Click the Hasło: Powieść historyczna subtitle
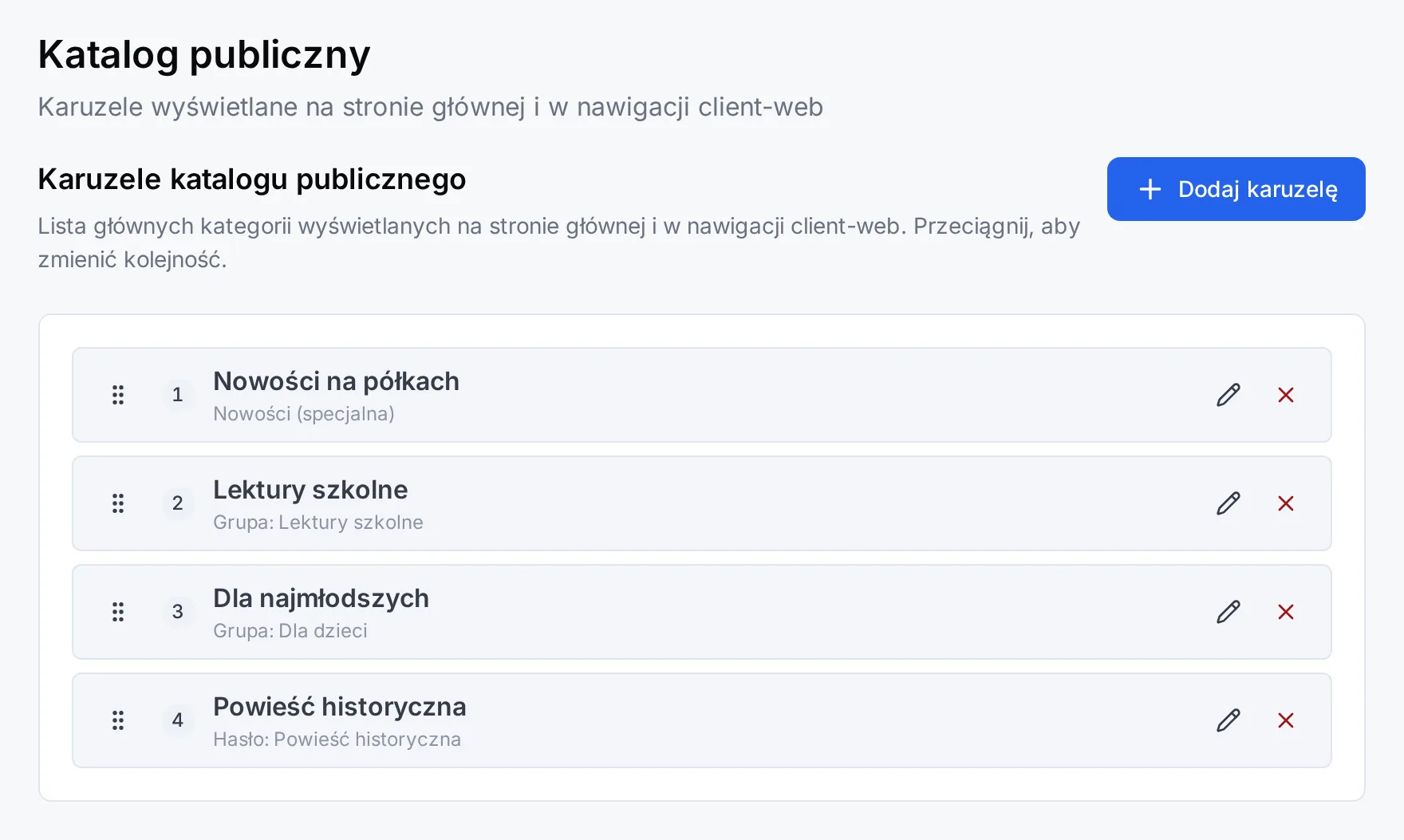Viewport: 1404px width, 840px height. (337, 739)
